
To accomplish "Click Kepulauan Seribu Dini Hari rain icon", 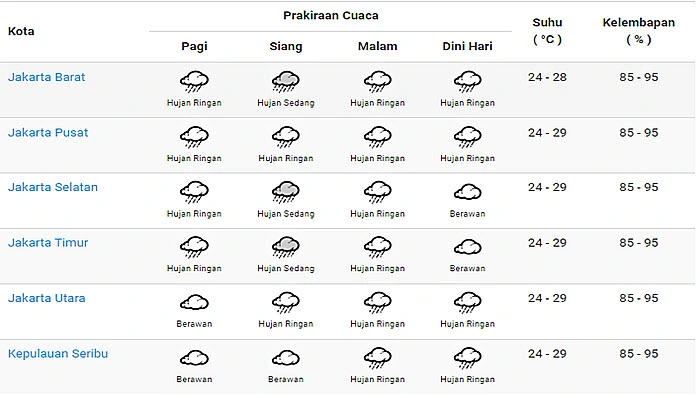I will (x=467, y=358).
